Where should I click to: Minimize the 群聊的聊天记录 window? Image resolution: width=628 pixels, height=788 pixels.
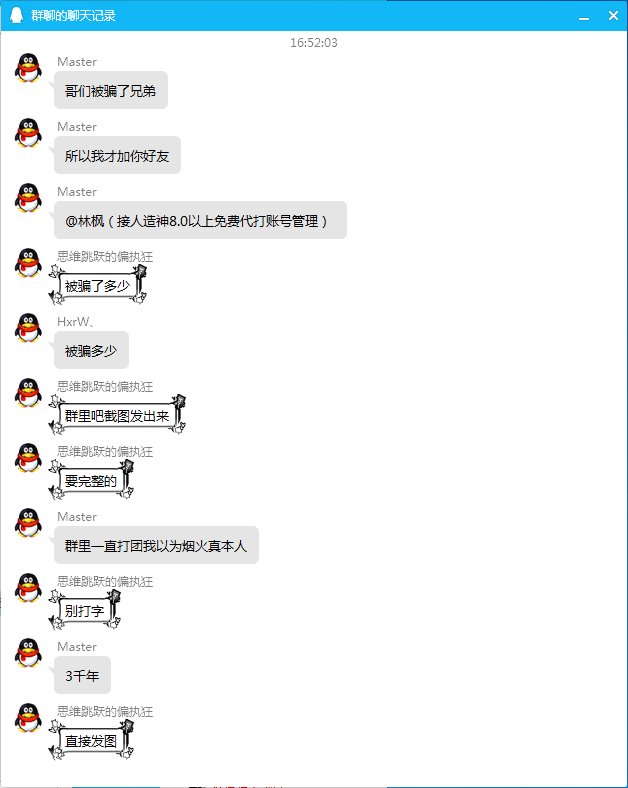(x=584, y=16)
